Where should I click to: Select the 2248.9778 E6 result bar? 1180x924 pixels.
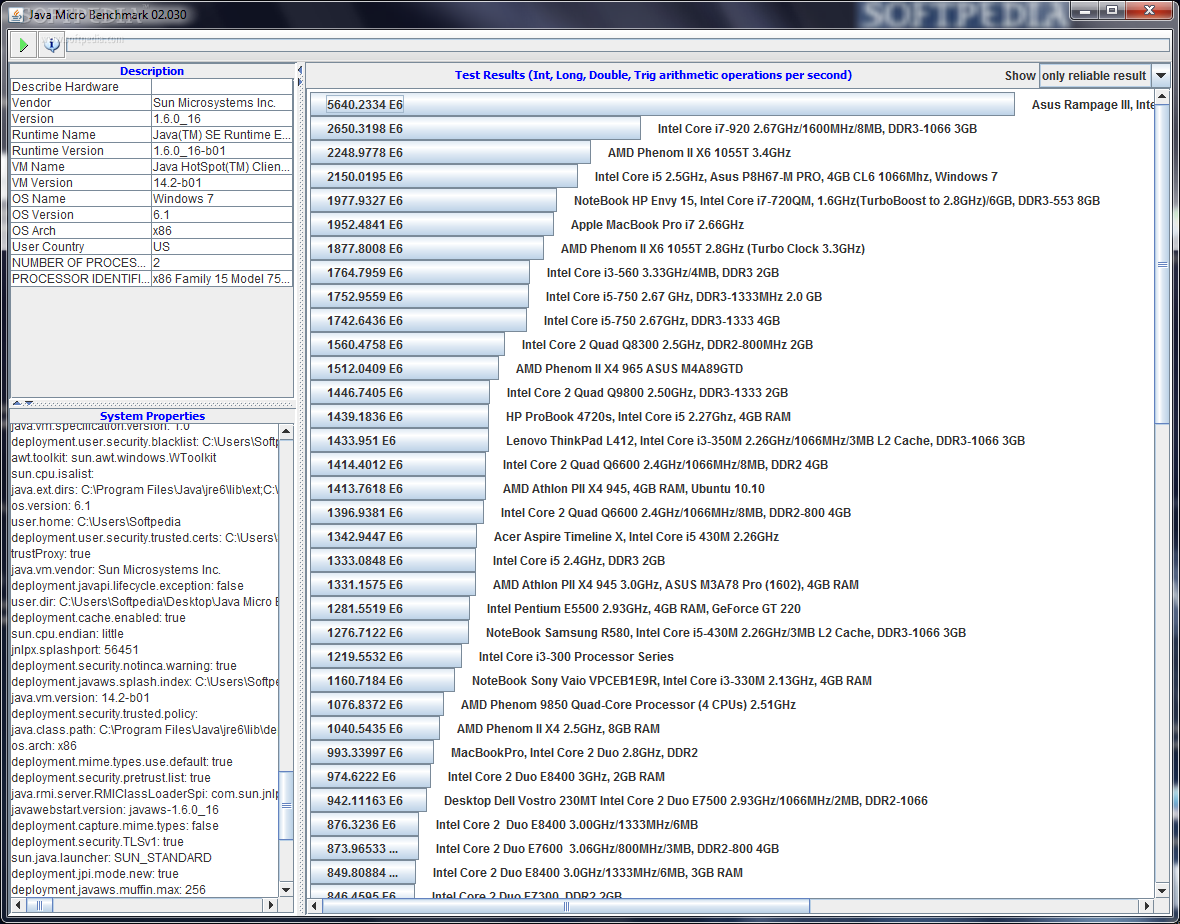click(450, 153)
